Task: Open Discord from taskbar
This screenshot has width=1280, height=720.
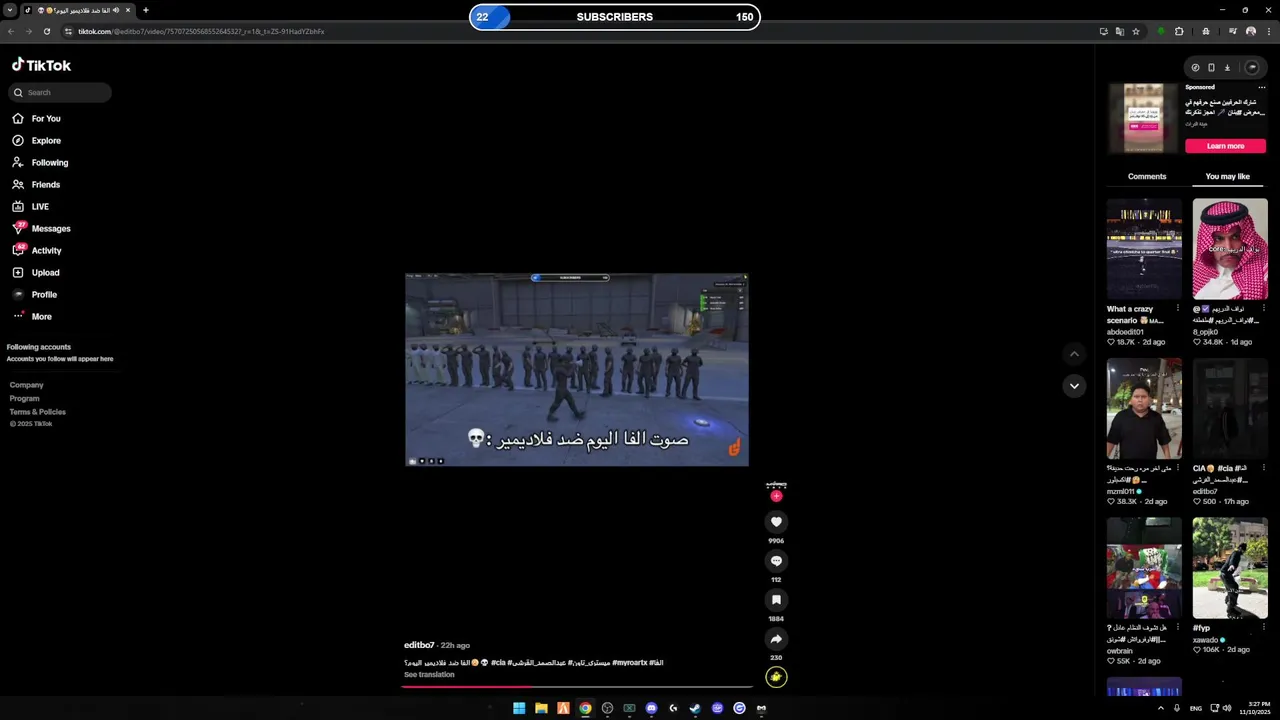Action: click(x=651, y=708)
